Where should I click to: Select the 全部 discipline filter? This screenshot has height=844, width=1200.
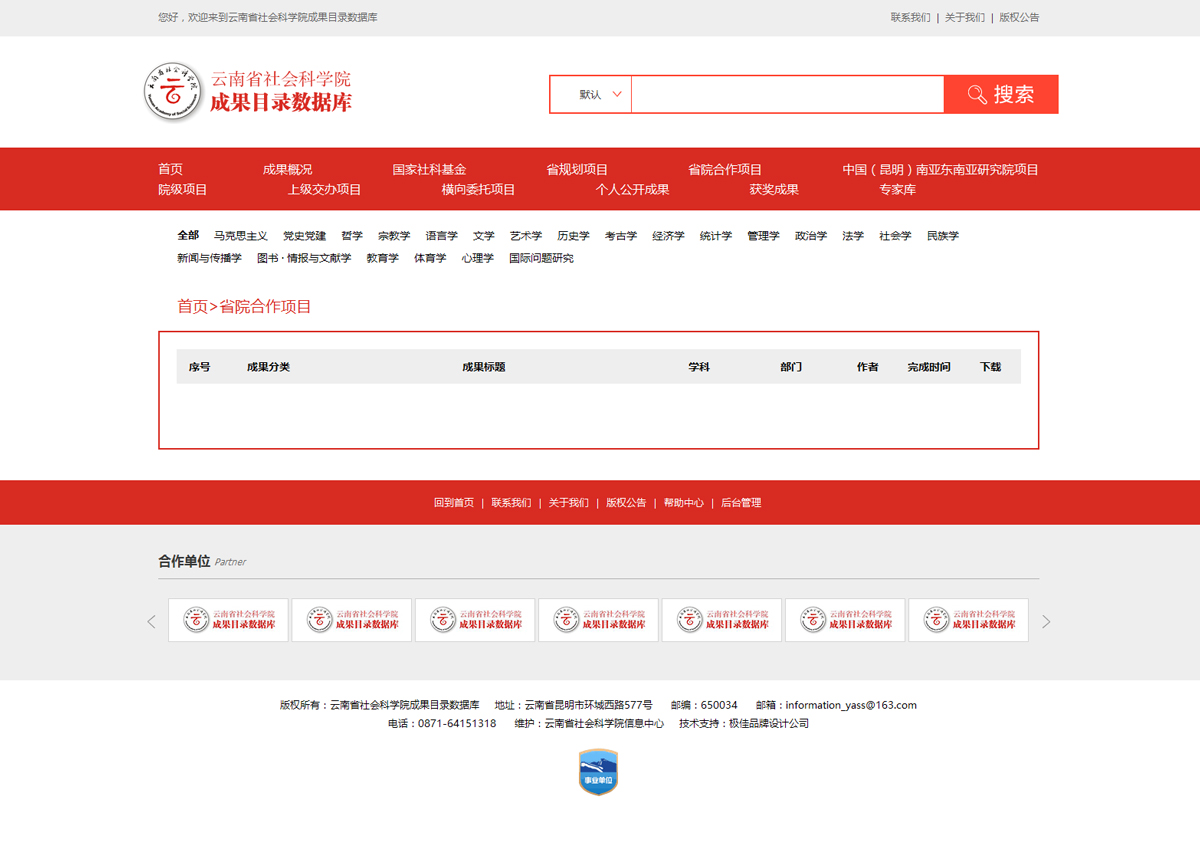click(188, 236)
